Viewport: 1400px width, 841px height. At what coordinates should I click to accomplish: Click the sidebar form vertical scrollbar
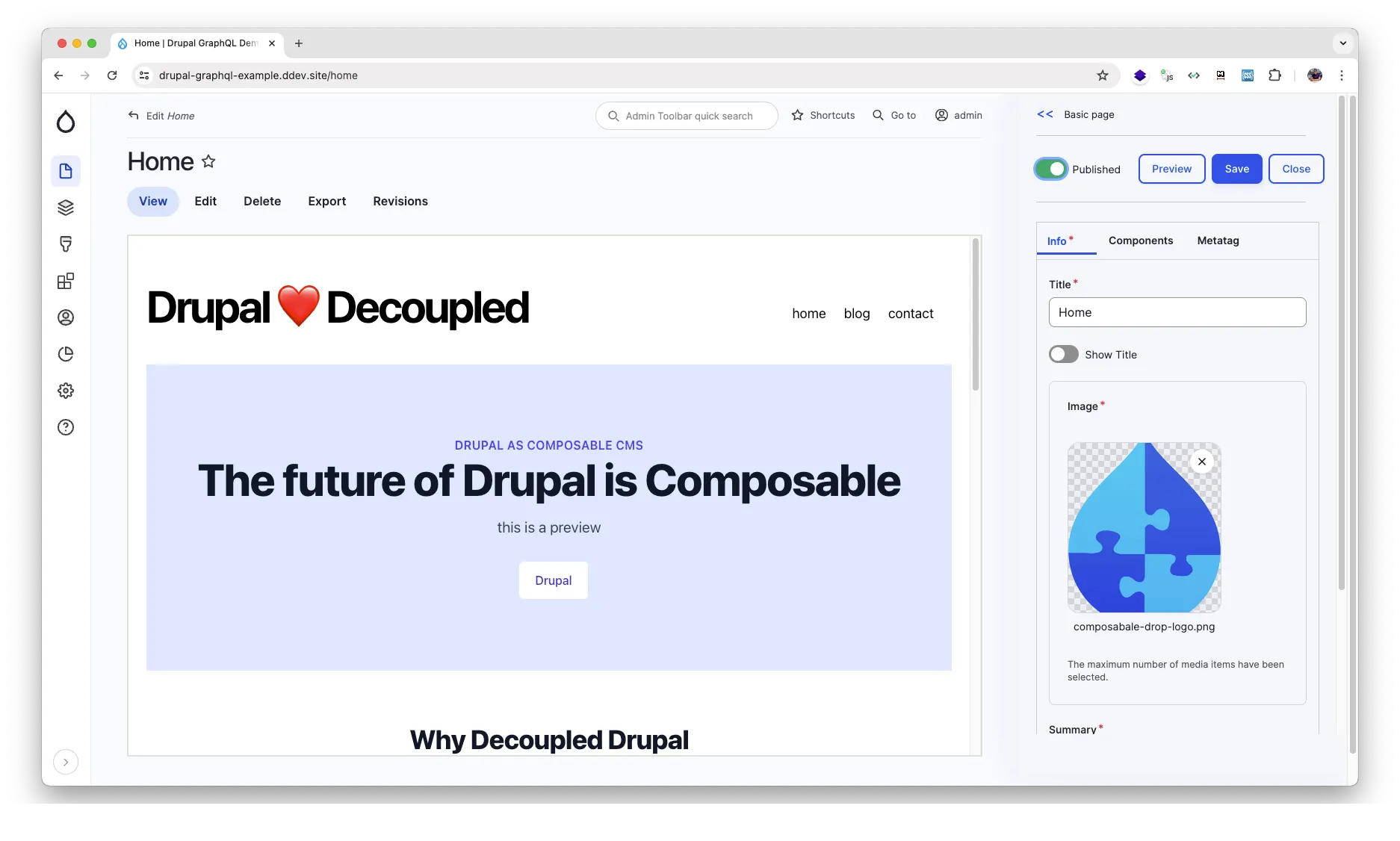(1341, 344)
